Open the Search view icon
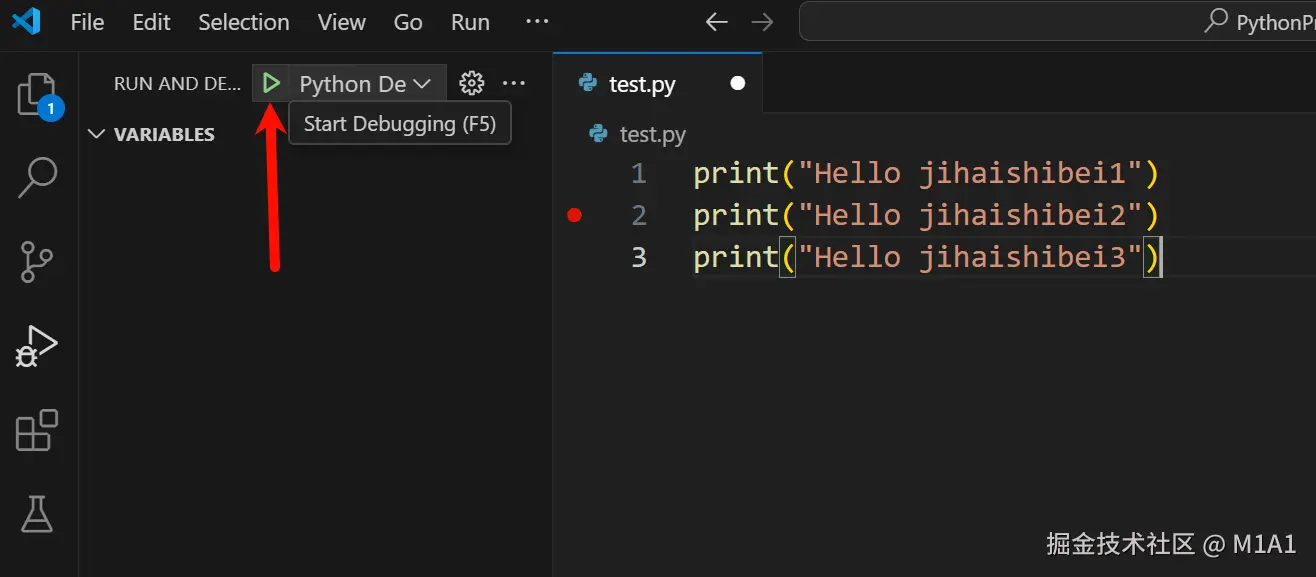Screen dimensions: 1316x577 point(38,177)
